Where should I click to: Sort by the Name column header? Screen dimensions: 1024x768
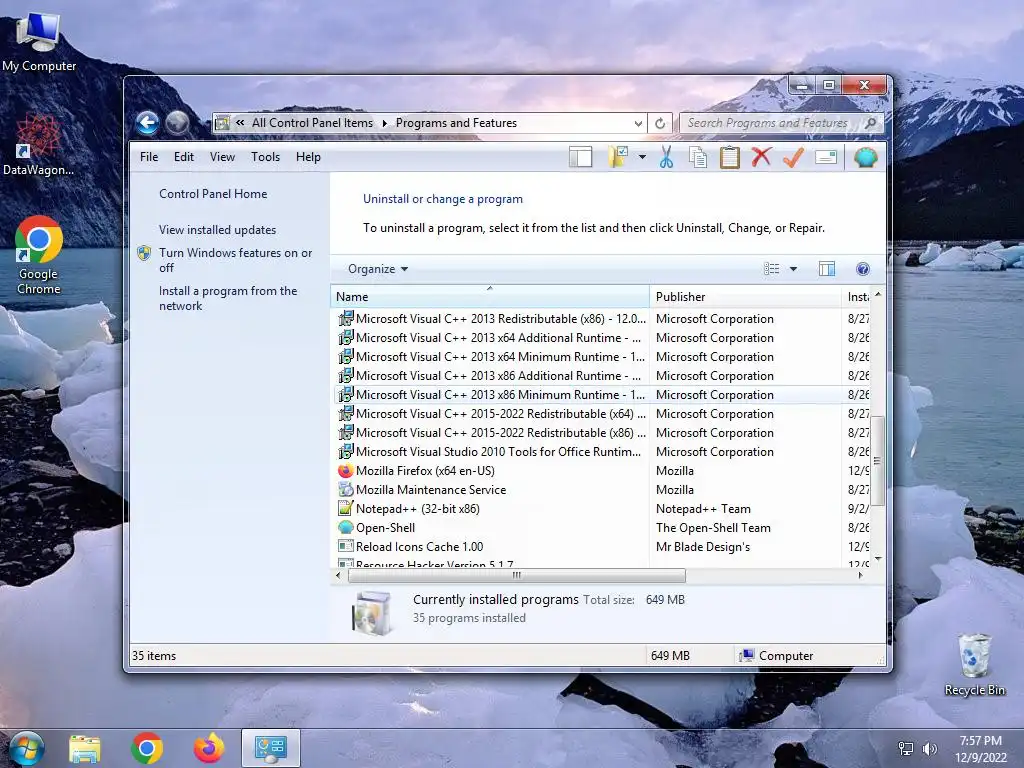[x=490, y=296]
